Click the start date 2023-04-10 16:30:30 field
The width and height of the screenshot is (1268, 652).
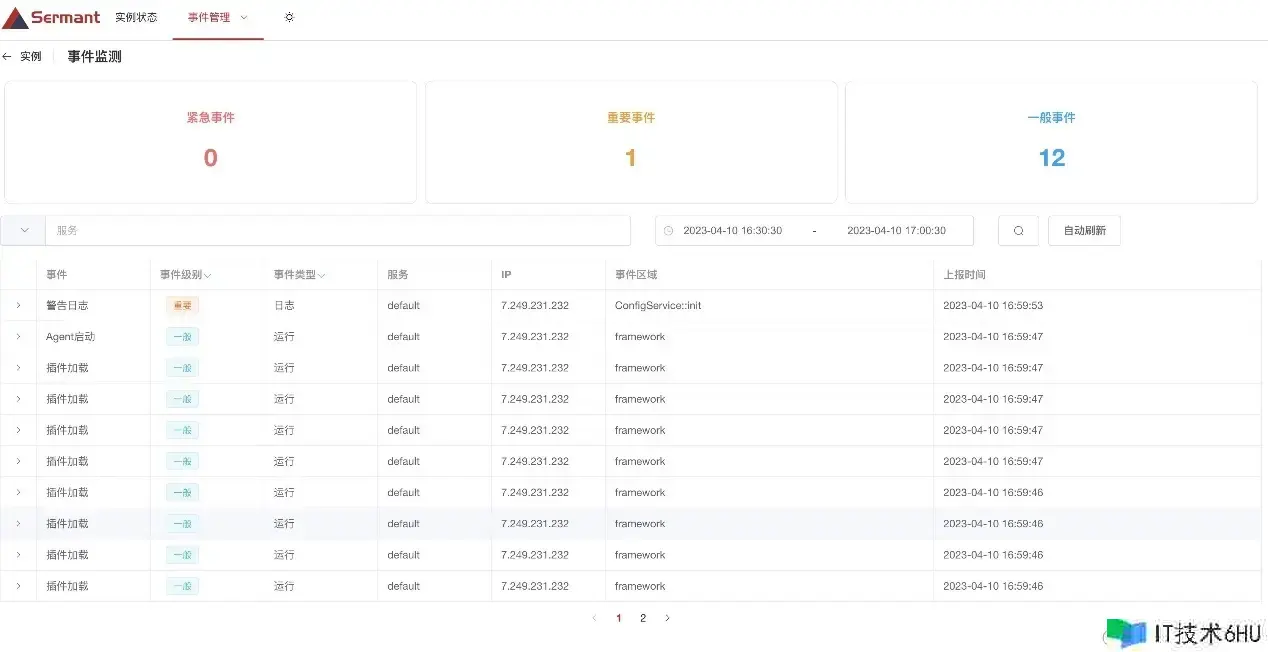(732, 231)
